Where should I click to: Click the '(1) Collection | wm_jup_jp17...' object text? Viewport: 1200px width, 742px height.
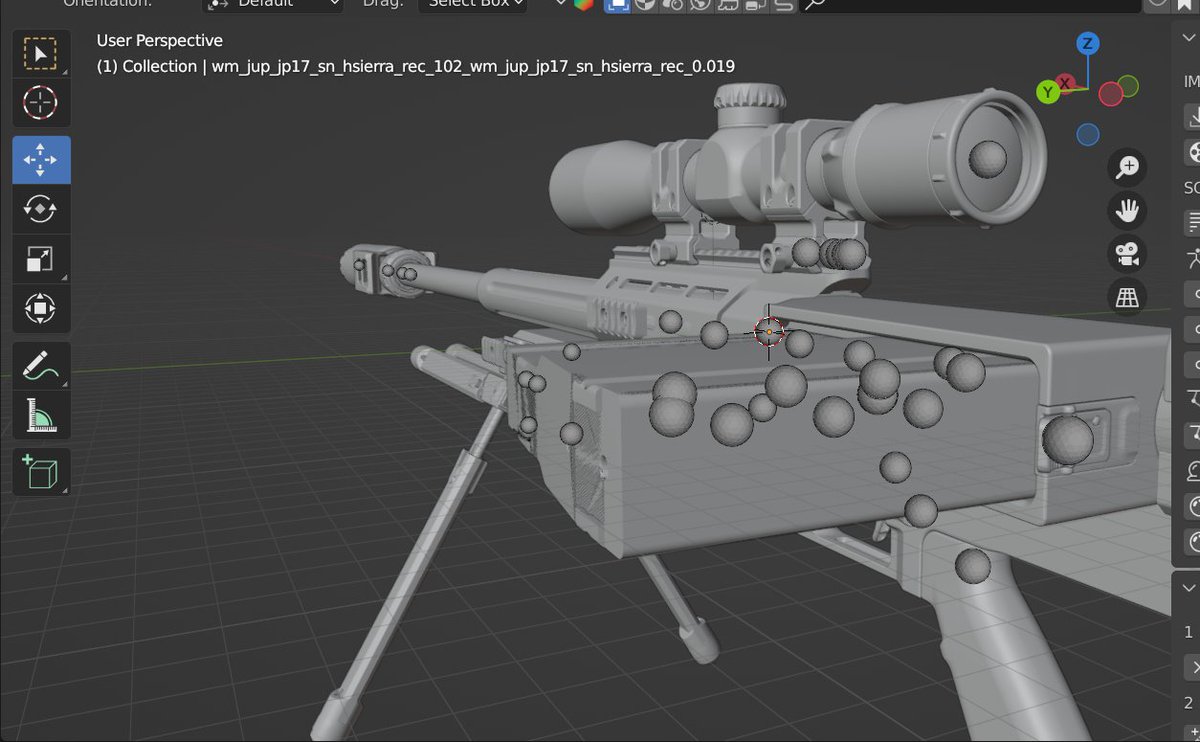tap(416, 67)
